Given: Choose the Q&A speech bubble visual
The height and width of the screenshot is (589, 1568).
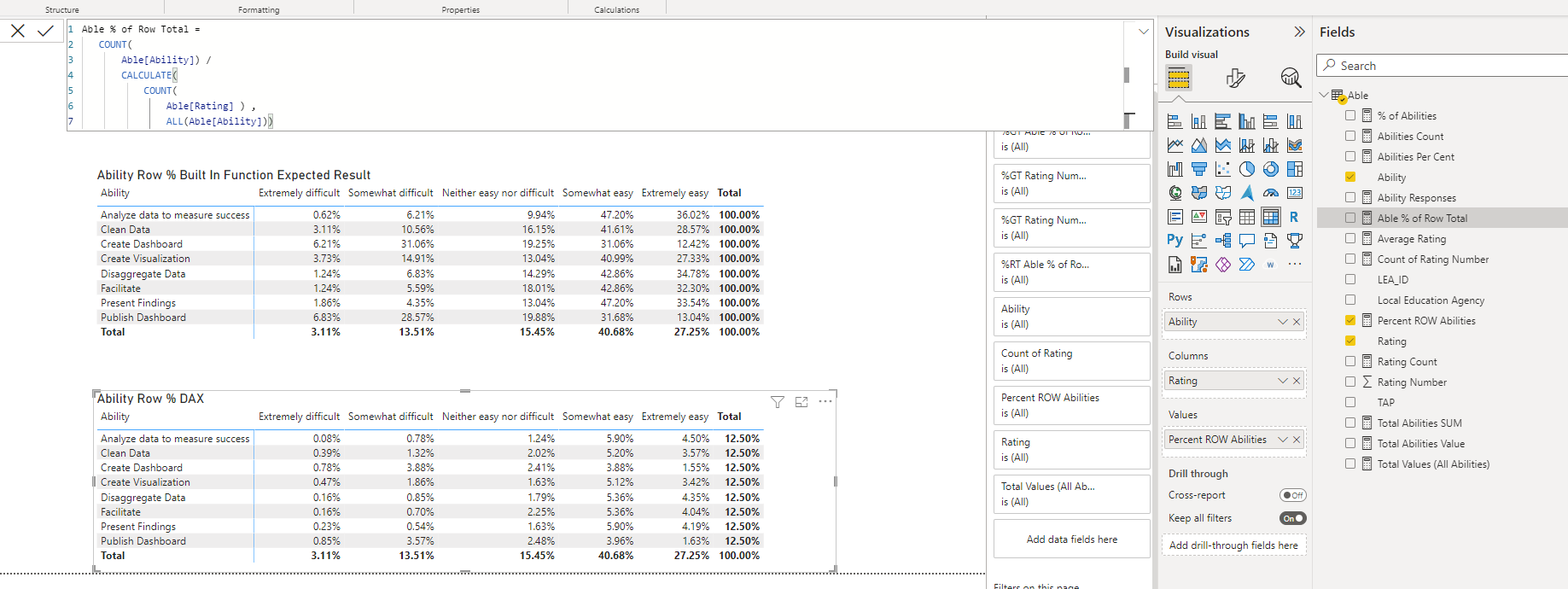Looking at the screenshot, I should (1247, 241).
